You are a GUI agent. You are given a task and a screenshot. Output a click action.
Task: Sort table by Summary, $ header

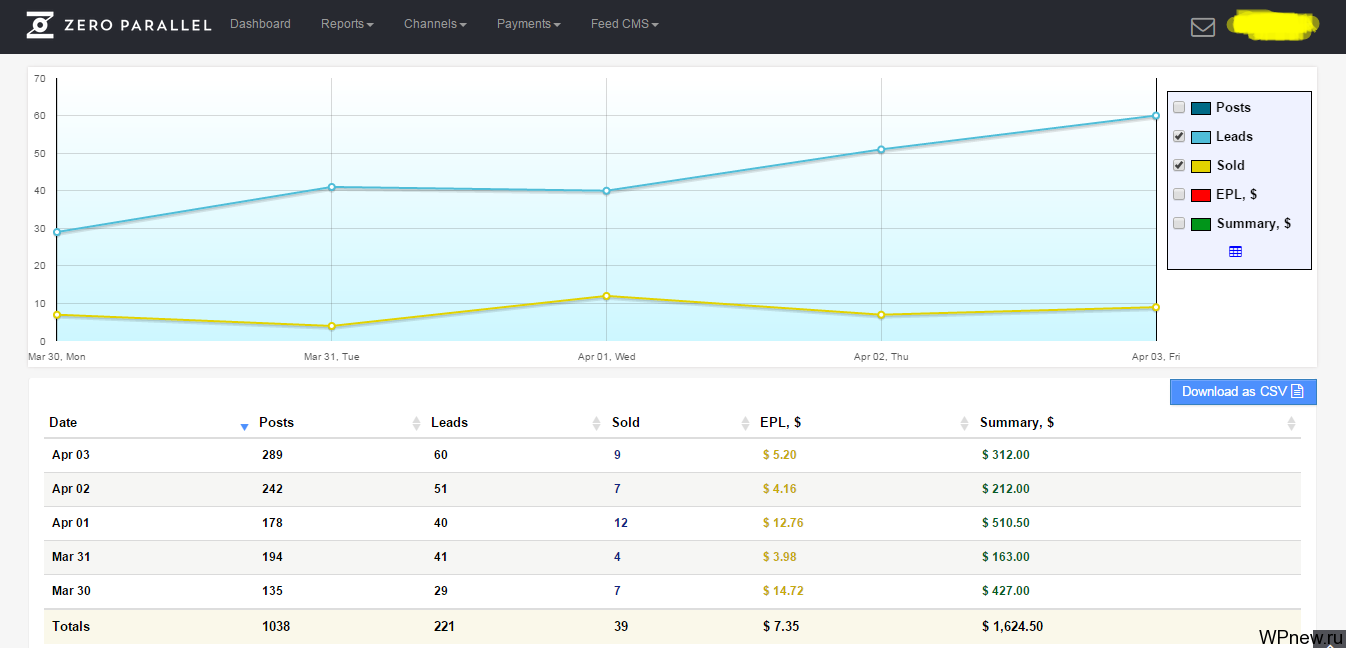coord(1017,423)
